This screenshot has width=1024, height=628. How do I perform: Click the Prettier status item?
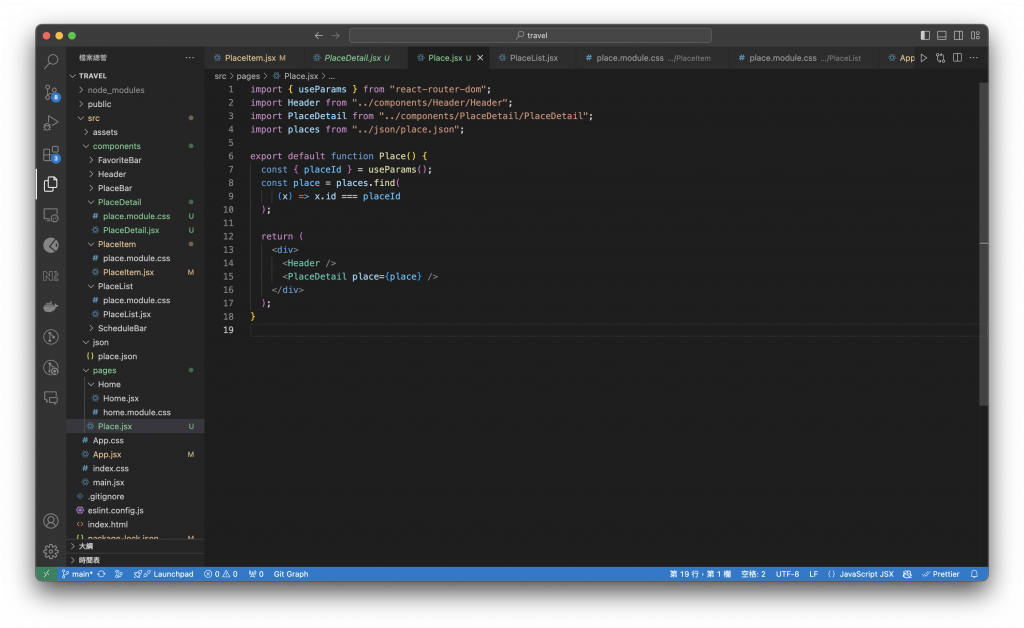940,574
